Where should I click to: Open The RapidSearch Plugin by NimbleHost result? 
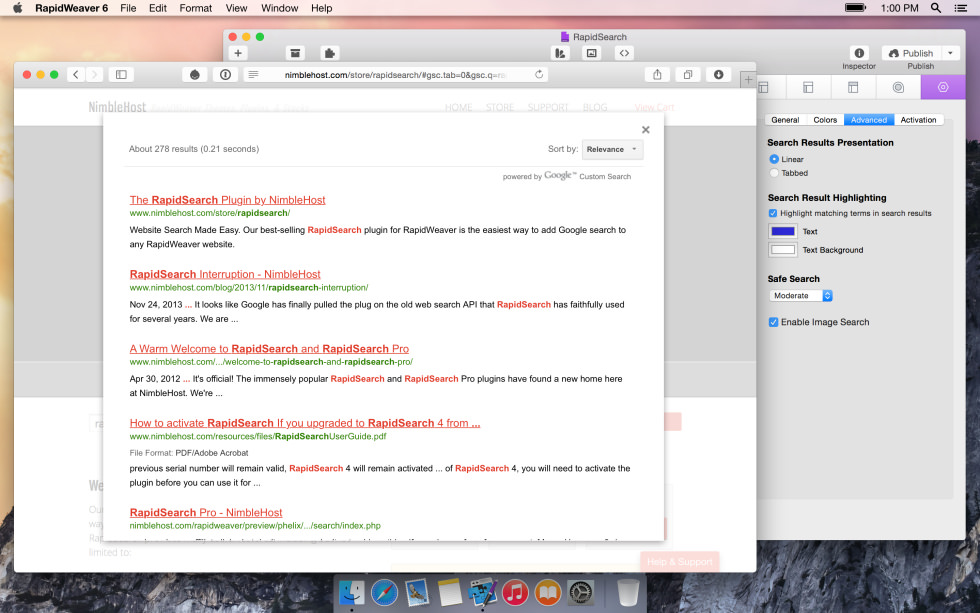[228, 200]
